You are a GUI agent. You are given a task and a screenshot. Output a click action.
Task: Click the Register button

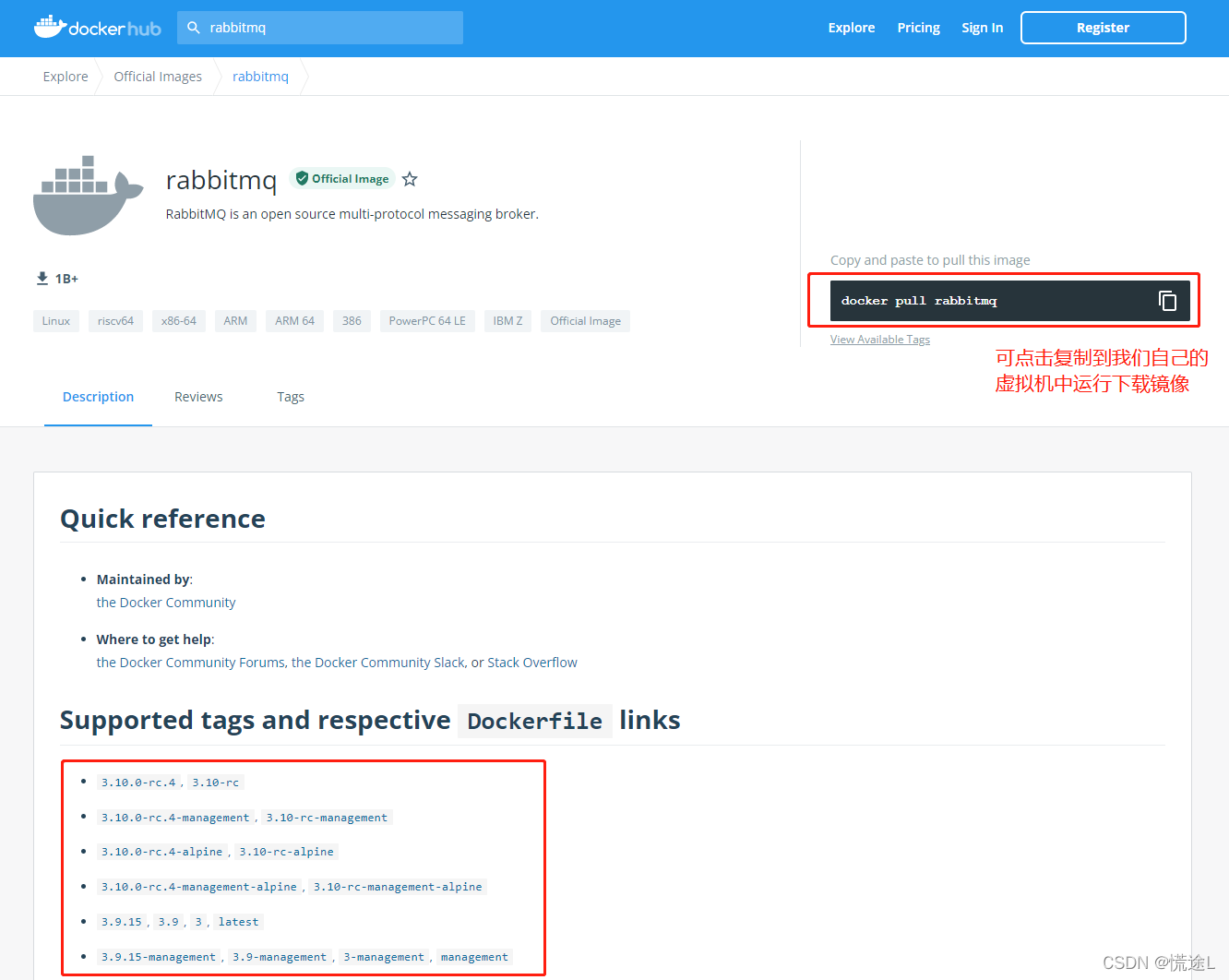click(x=1103, y=28)
